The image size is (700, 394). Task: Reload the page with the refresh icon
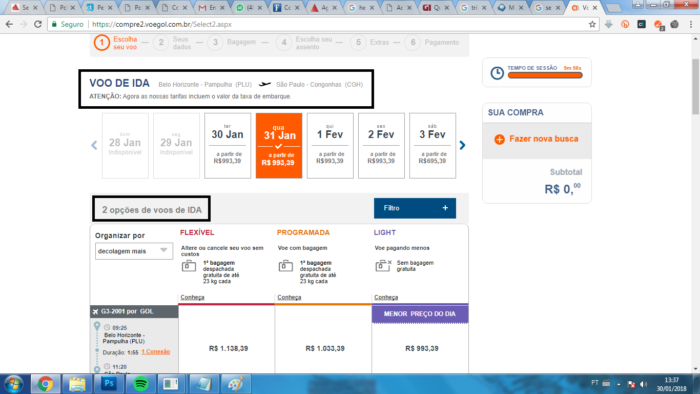pos(38,25)
